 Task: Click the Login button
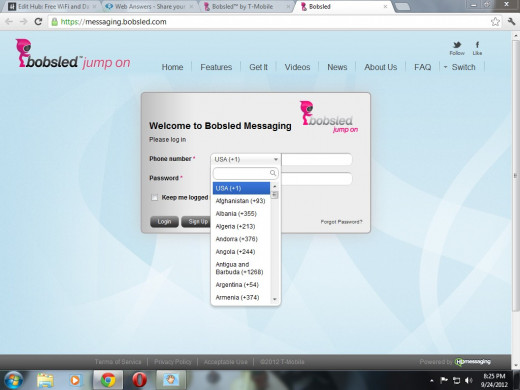164,222
